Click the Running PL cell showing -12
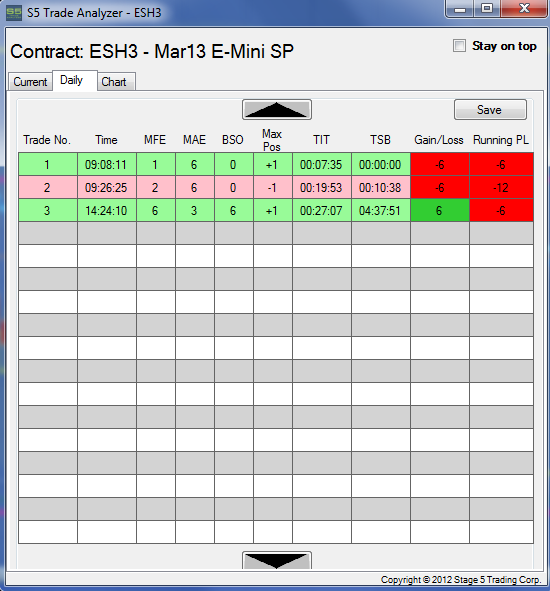Screen dimensions: 550x591 click(501, 187)
